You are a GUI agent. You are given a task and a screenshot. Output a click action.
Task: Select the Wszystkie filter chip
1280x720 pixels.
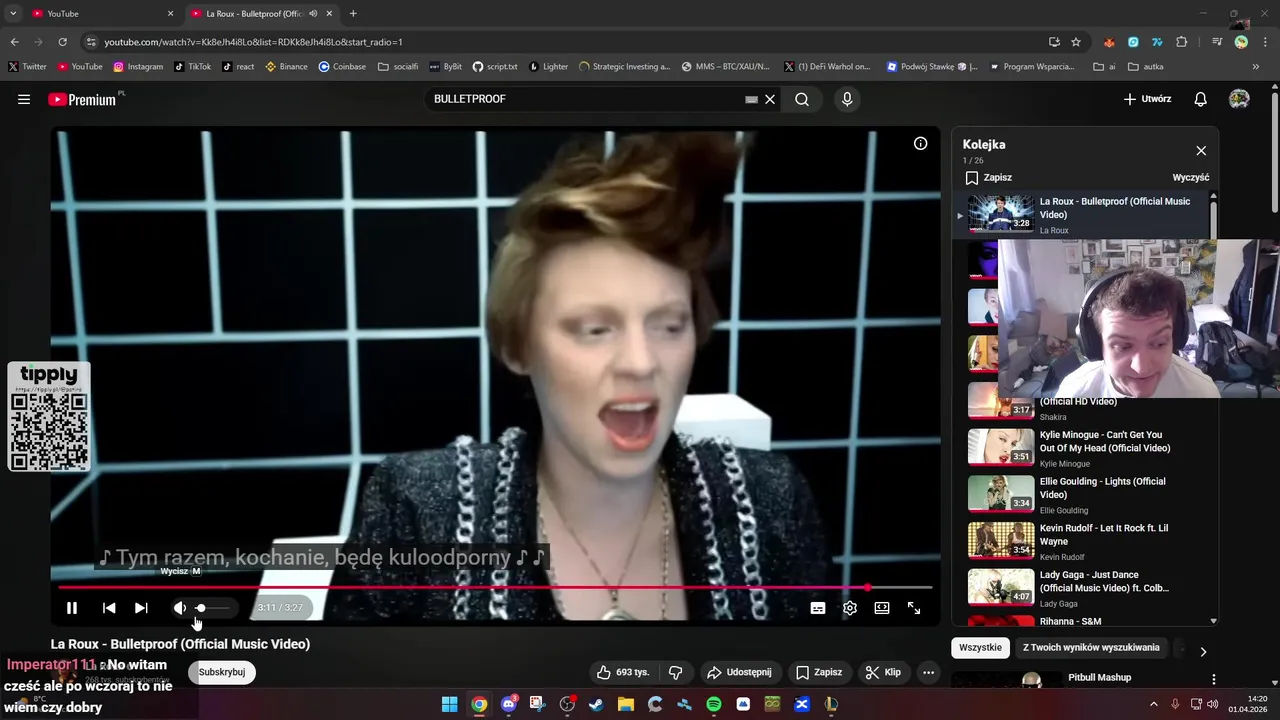click(980, 647)
